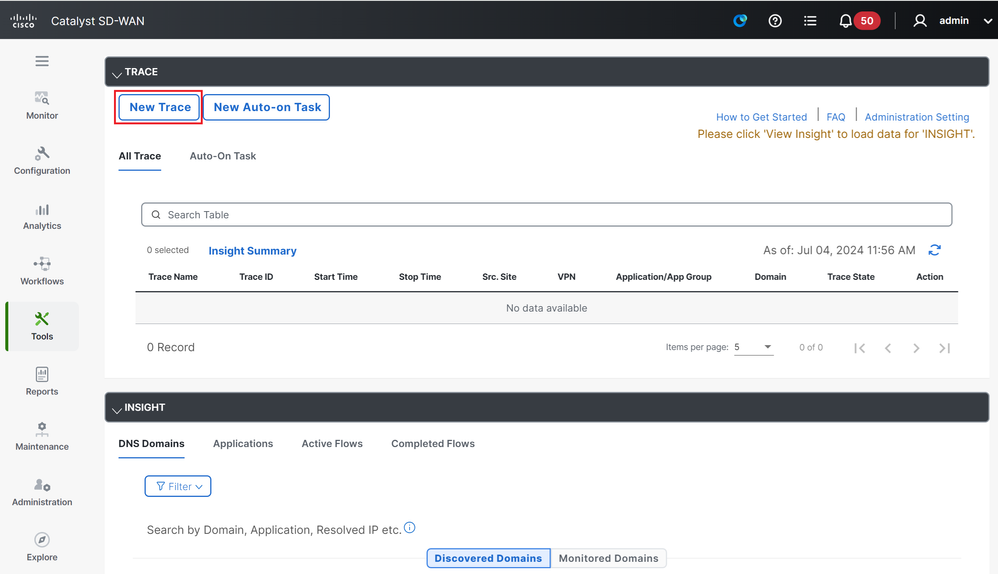Go to the last page of trace table

(x=945, y=347)
